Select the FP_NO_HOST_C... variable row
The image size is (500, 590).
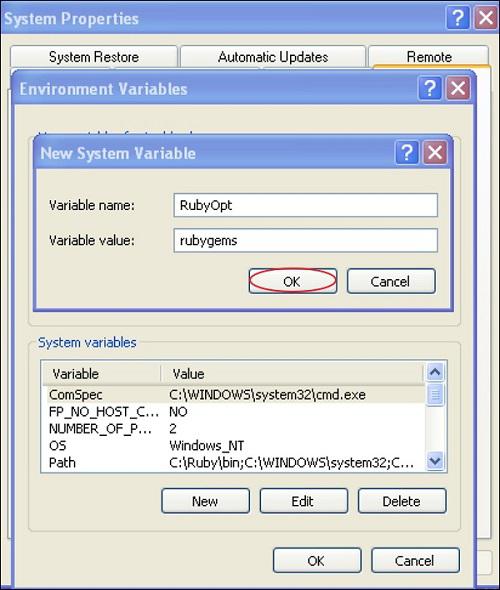click(x=234, y=412)
